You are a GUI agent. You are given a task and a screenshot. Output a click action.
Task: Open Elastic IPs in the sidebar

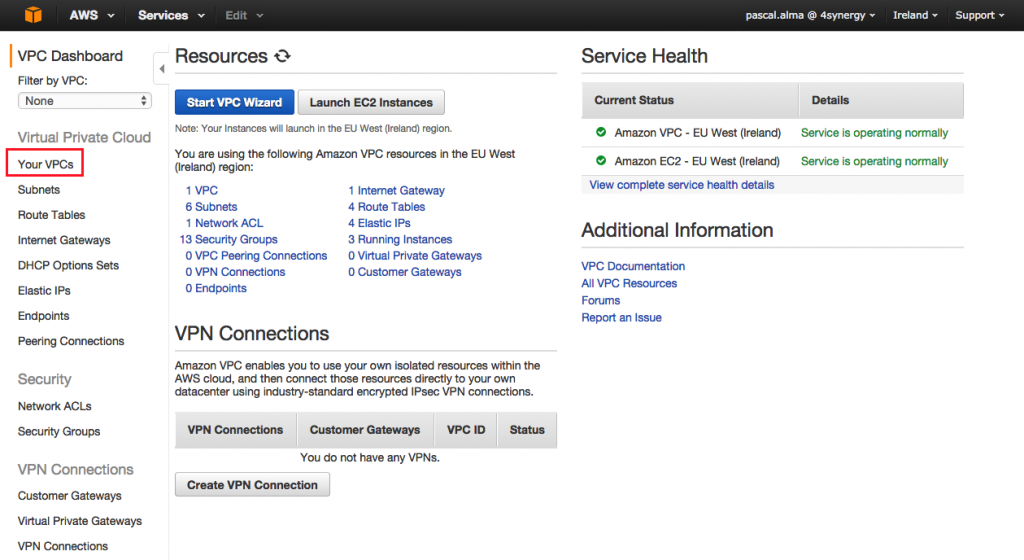(x=44, y=290)
